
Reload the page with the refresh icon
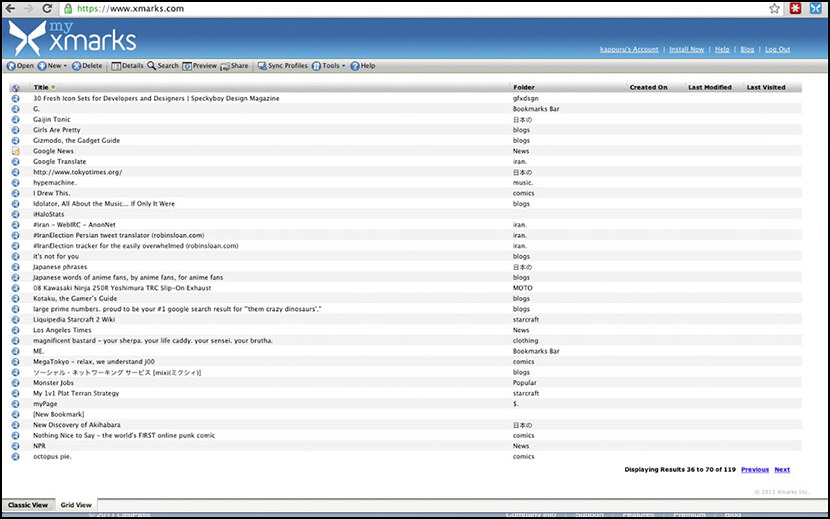click(x=47, y=8)
